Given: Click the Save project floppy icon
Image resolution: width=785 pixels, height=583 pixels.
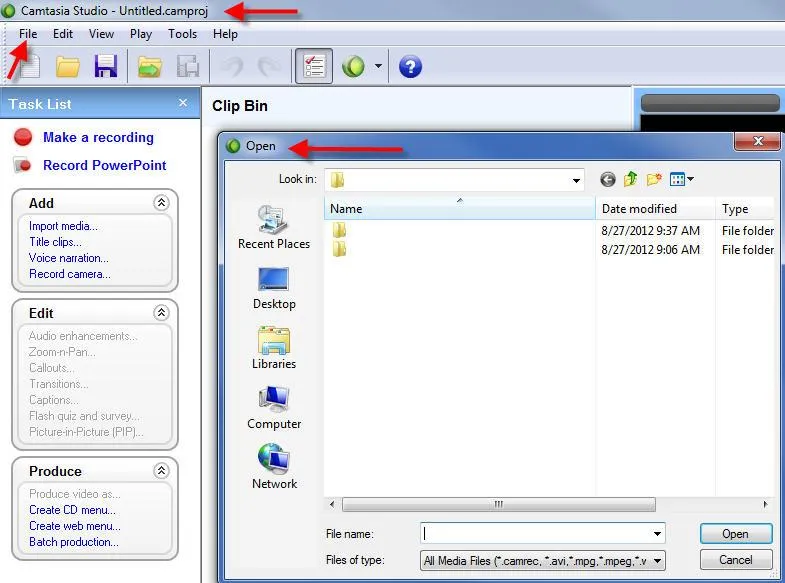Looking at the screenshot, I should 106,66.
